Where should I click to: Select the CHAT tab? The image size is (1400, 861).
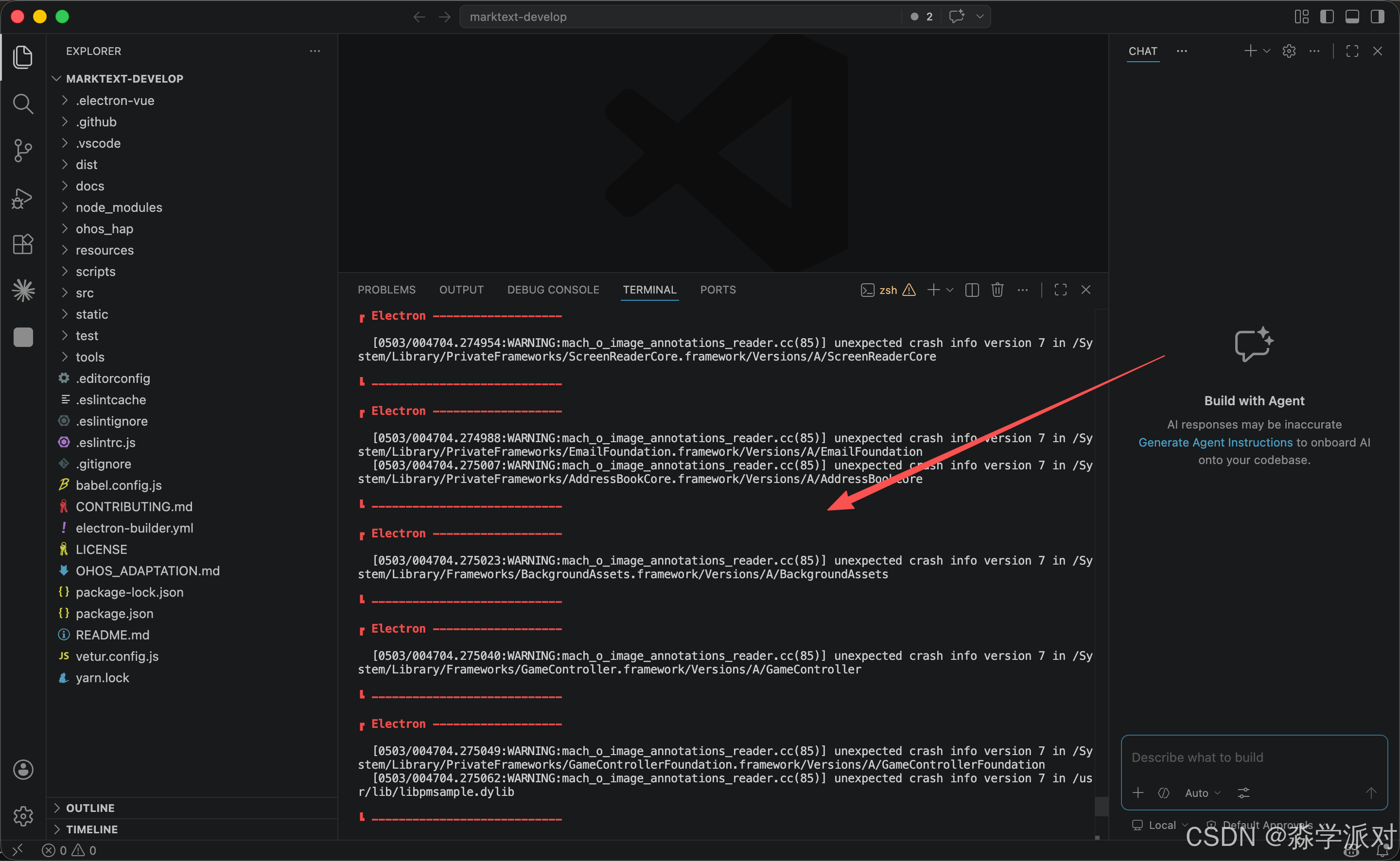[x=1142, y=51]
